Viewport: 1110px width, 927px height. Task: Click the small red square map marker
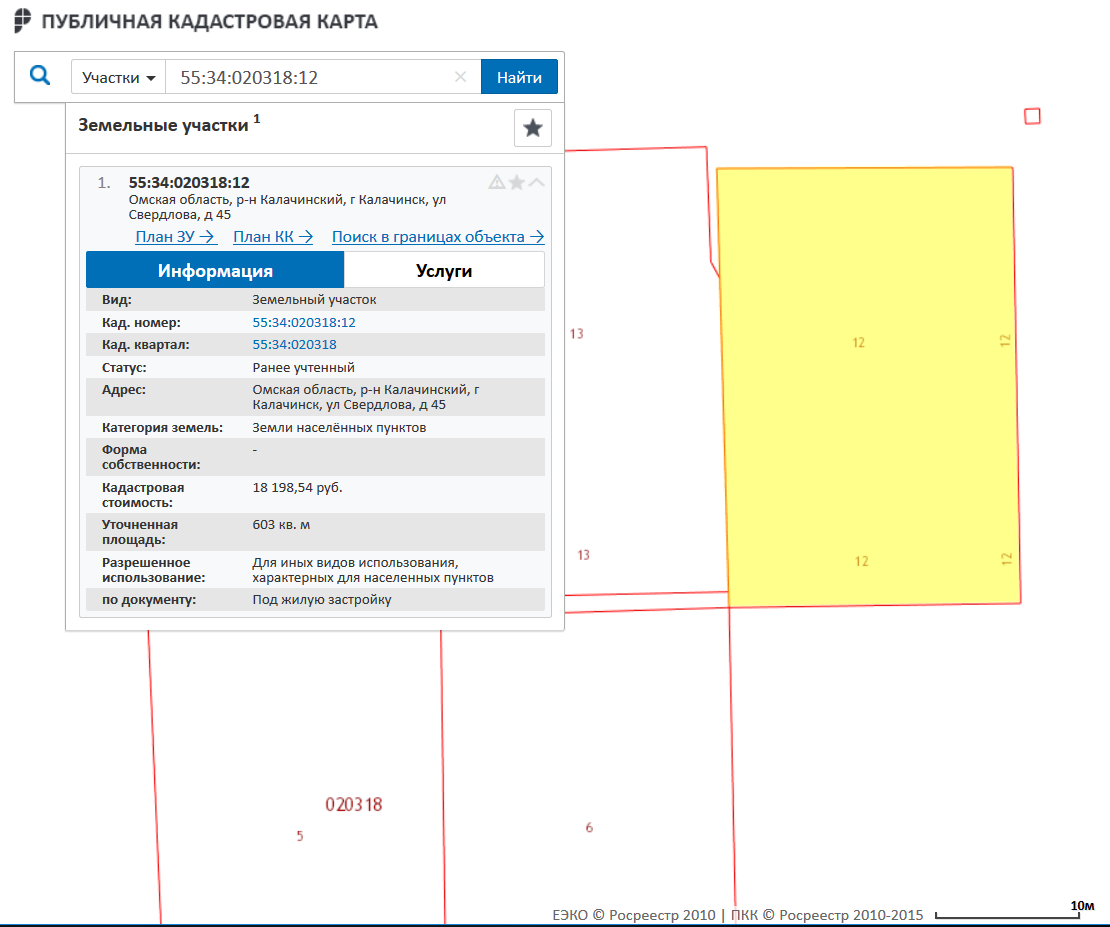(x=1032, y=116)
